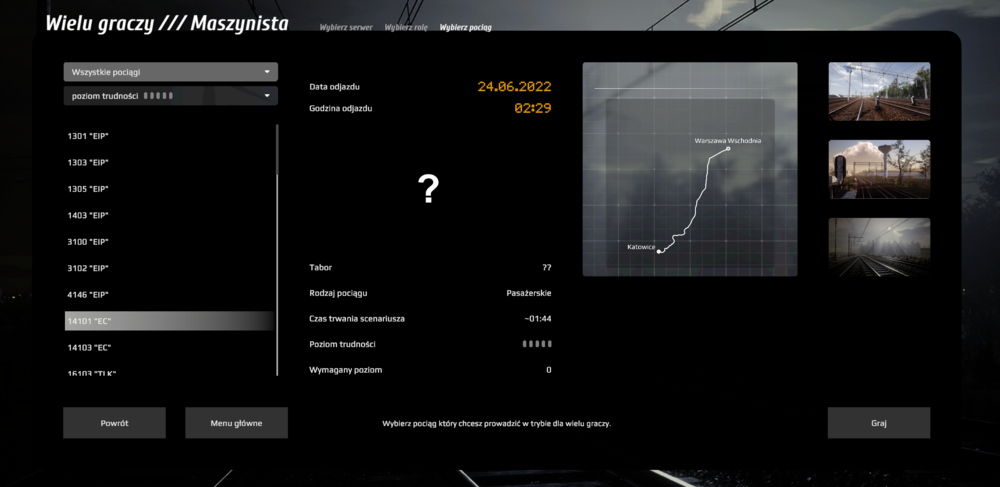Screen dimensions: 1000x487
Task: View second thumbnail with railway signal
Action: pos(879,169)
